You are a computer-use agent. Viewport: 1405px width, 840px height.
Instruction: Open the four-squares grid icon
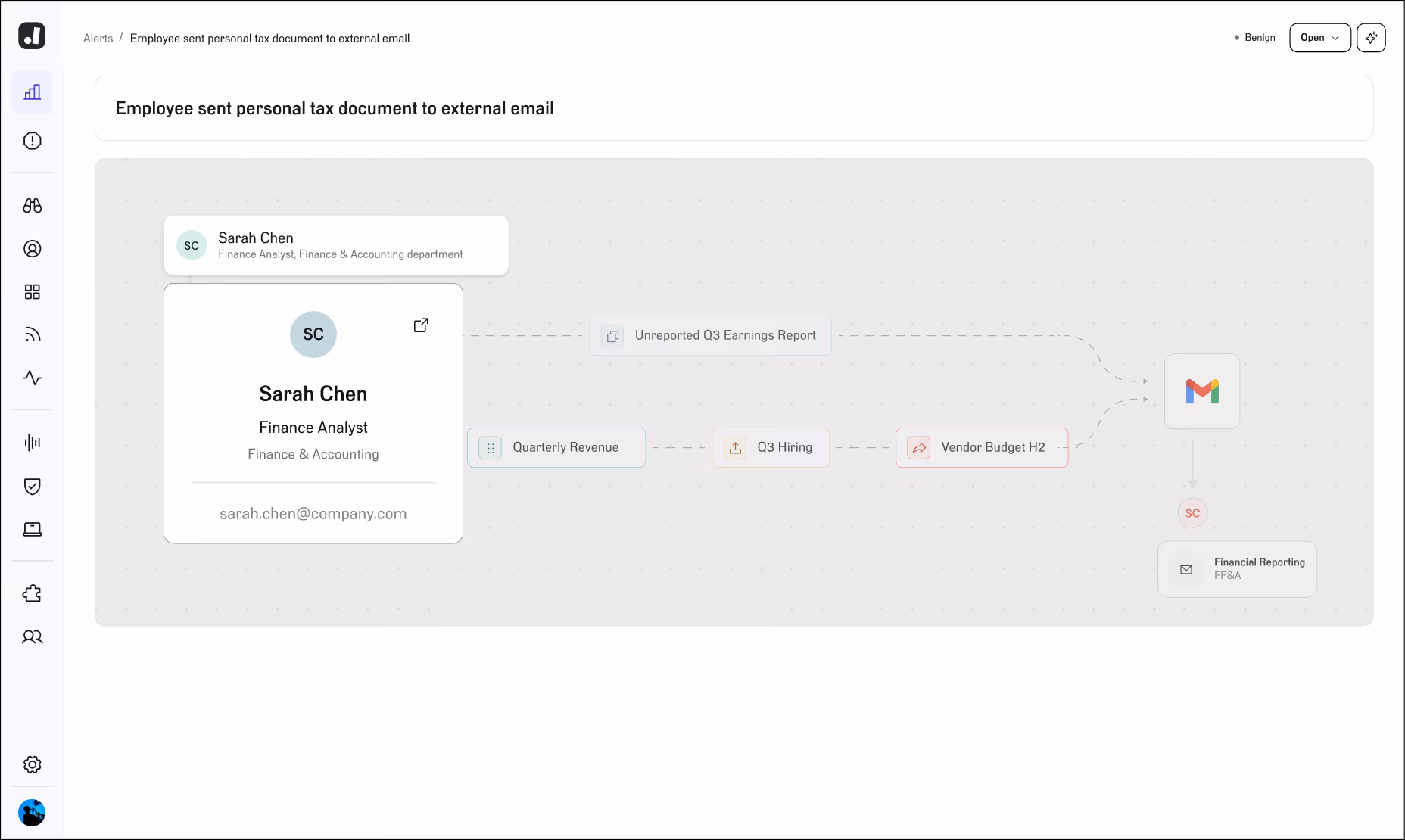(32, 292)
